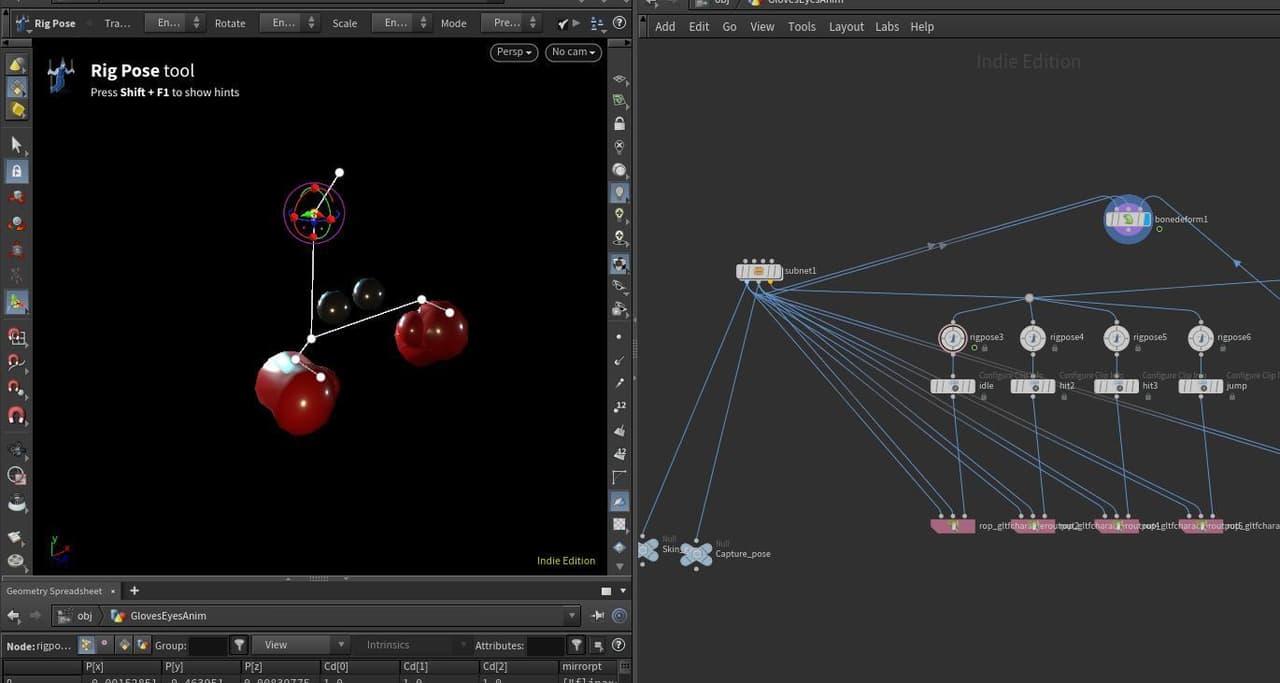
Task: Click the Group input field
Action: tap(208, 646)
